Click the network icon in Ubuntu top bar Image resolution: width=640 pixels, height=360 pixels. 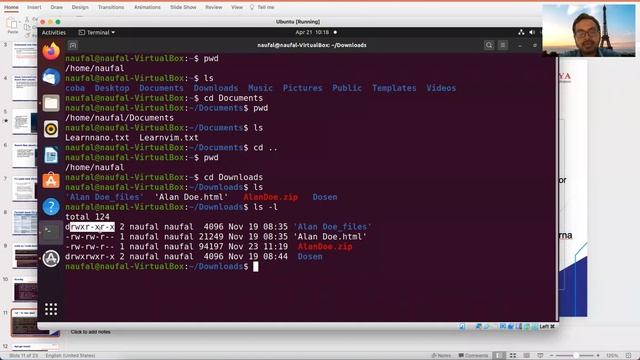(521, 32)
